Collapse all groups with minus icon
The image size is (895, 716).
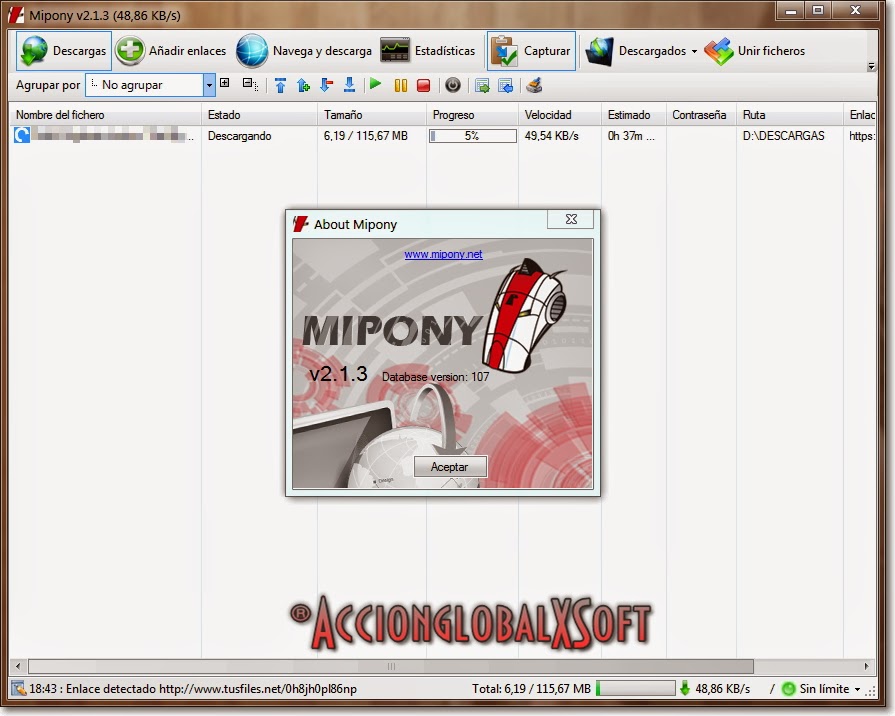pyautogui.click(x=249, y=85)
